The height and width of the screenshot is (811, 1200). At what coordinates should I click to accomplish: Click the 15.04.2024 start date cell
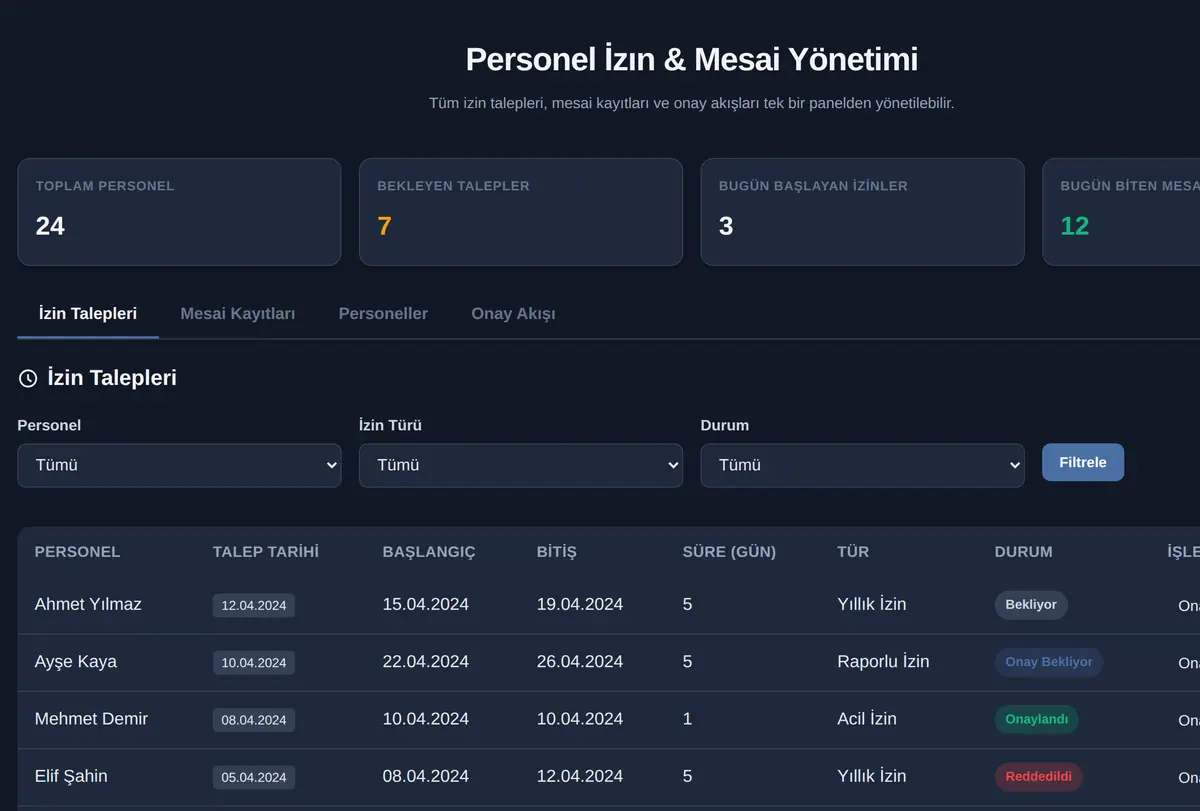[x=426, y=604]
